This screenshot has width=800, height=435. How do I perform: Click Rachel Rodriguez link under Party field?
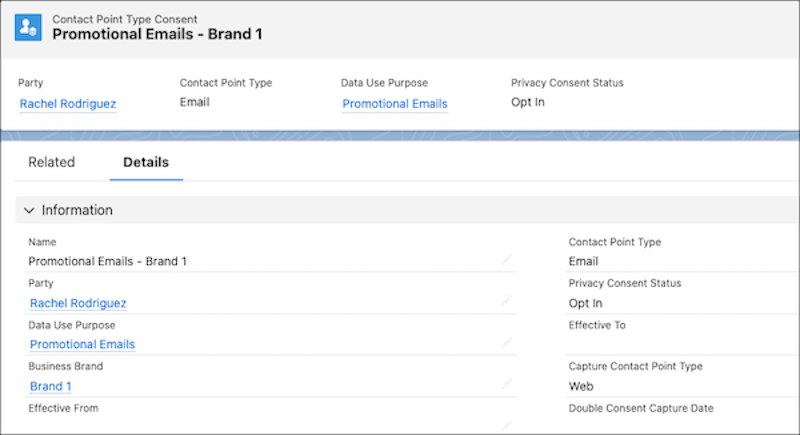(x=78, y=303)
